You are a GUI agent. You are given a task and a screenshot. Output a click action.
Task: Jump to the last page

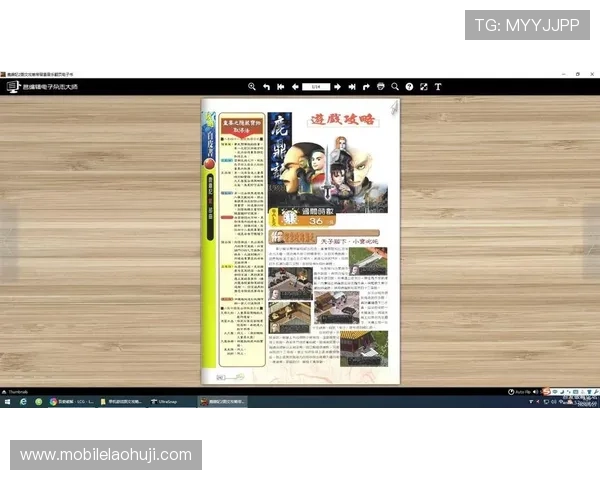352,87
